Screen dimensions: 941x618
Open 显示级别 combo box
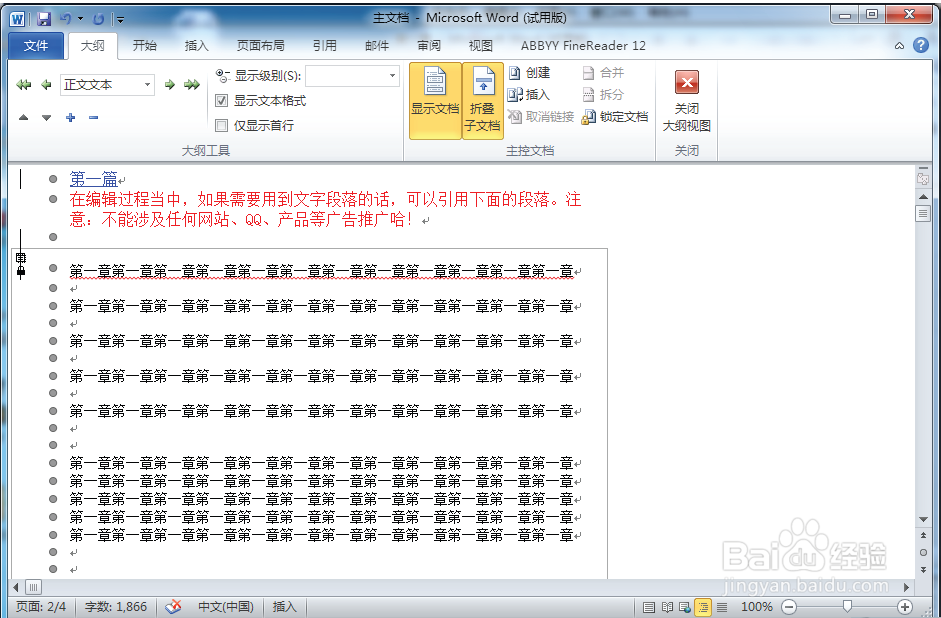click(x=352, y=76)
